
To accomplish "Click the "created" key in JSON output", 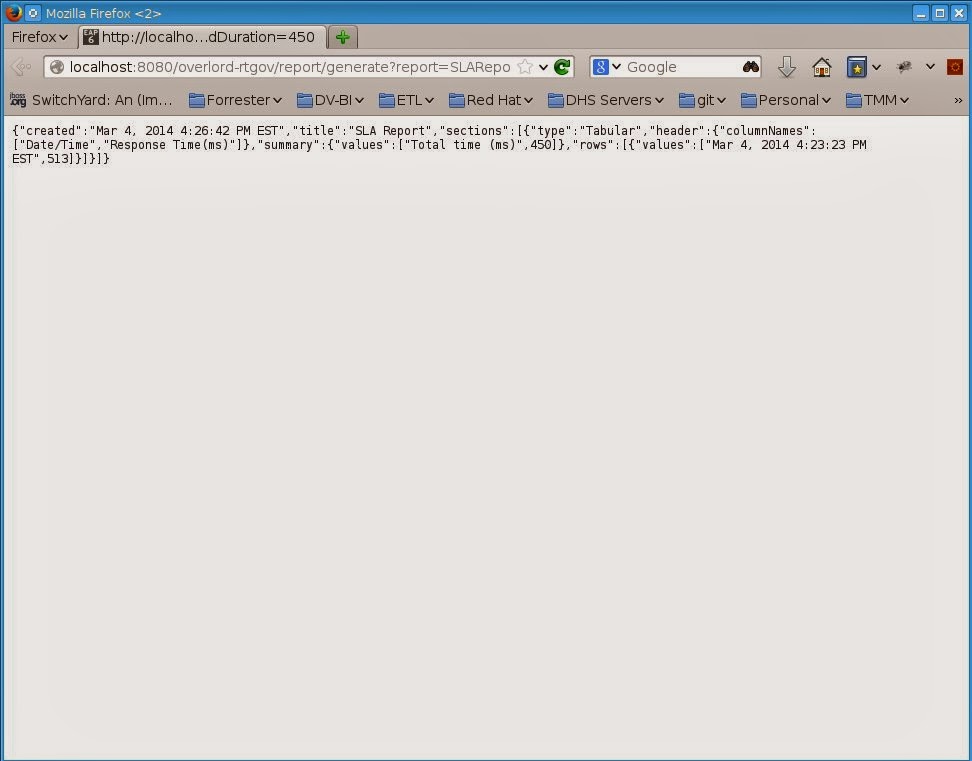I will 51,131.
